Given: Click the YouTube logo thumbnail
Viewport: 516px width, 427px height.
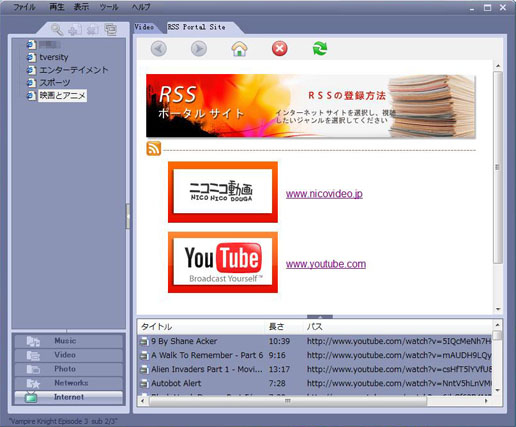Looking at the screenshot, I should (x=223, y=262).
